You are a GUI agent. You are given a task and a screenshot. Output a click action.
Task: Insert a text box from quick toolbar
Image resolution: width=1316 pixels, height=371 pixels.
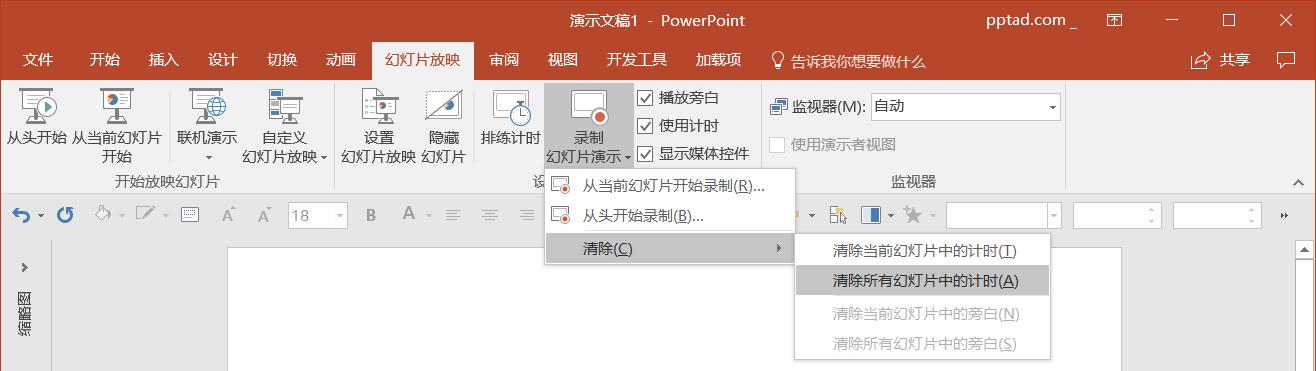[189, 214]
